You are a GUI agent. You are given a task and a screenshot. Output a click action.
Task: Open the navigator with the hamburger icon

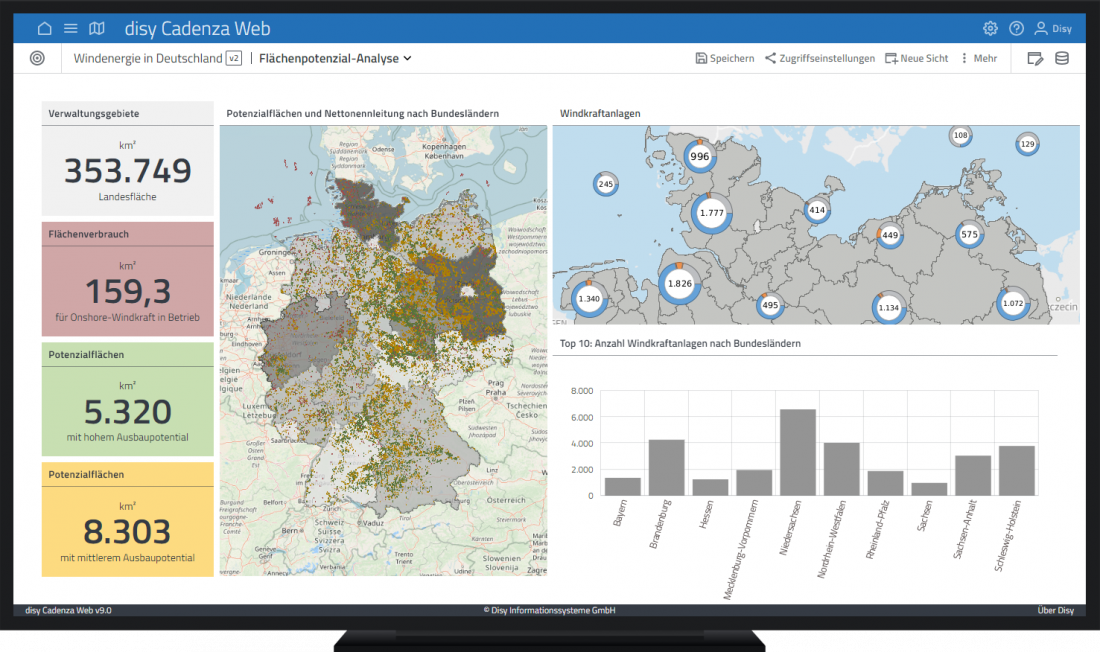click(70, 28)
